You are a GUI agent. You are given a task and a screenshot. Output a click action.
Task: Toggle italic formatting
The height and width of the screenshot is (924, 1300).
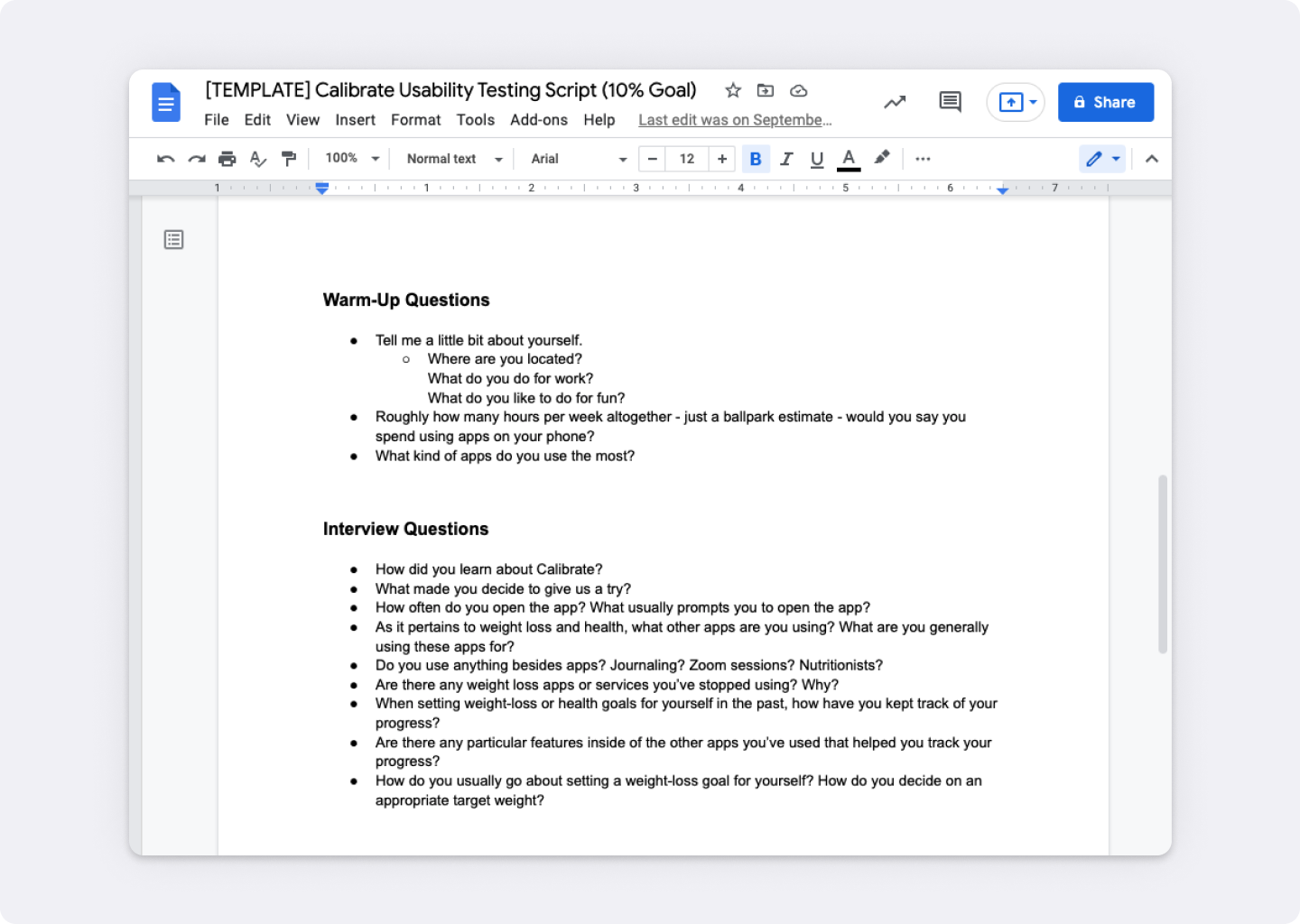click(x=786, y=159)
